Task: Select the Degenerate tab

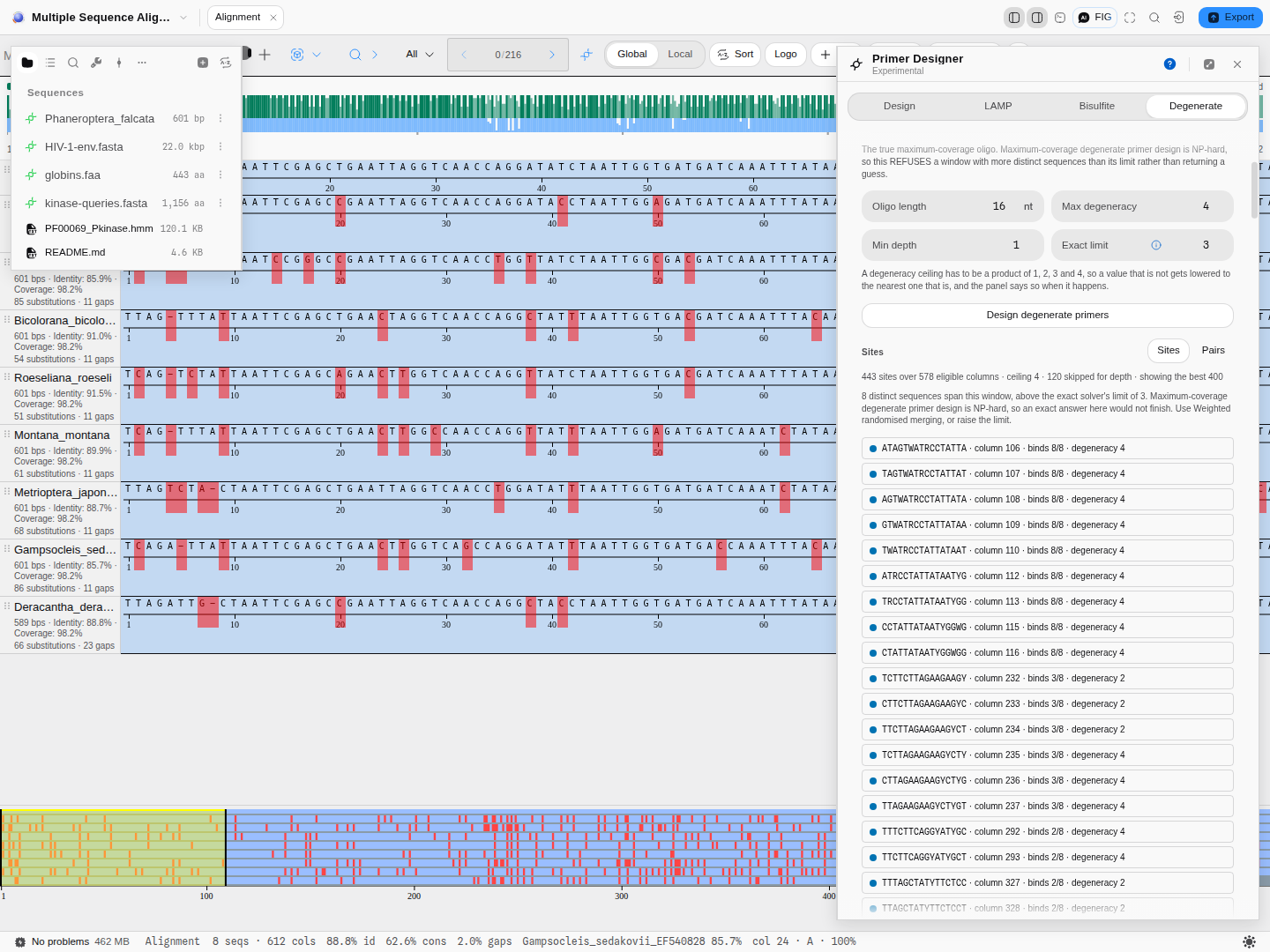Action: [1196, 107]
